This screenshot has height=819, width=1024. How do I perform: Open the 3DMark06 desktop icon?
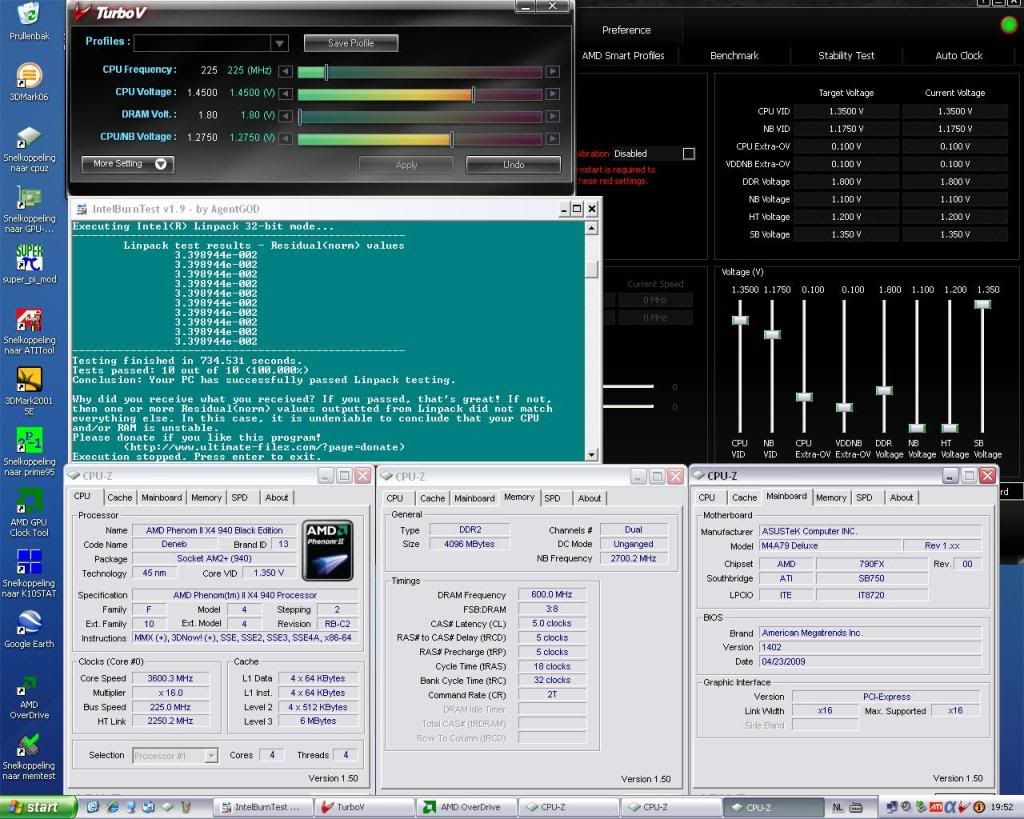click(29, 82)
